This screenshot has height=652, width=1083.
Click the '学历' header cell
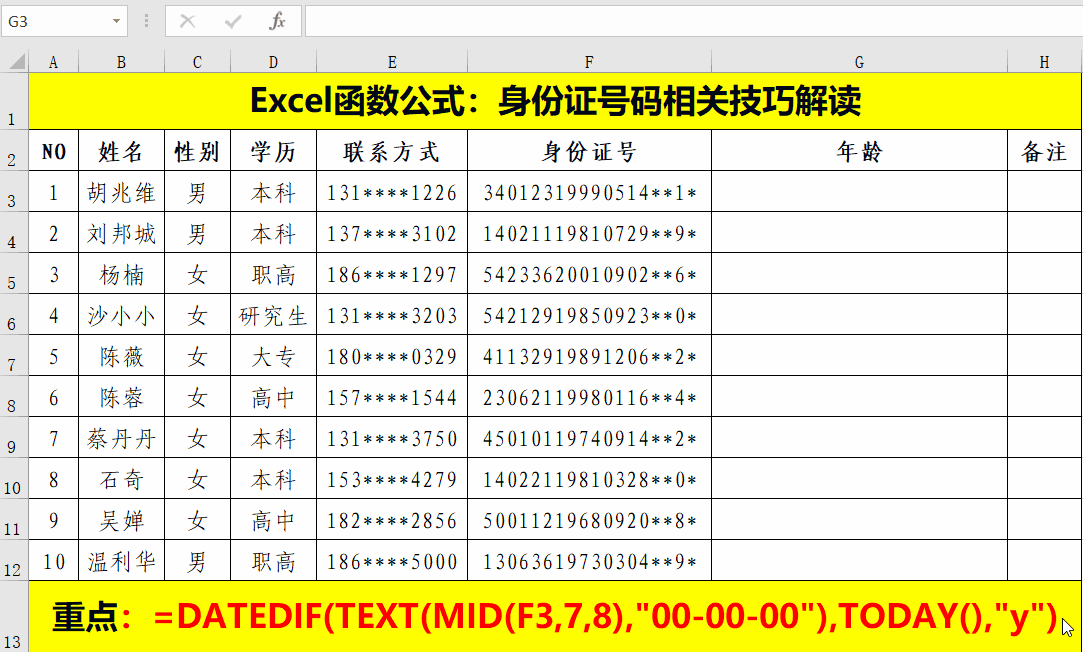[x=274, y=151]
